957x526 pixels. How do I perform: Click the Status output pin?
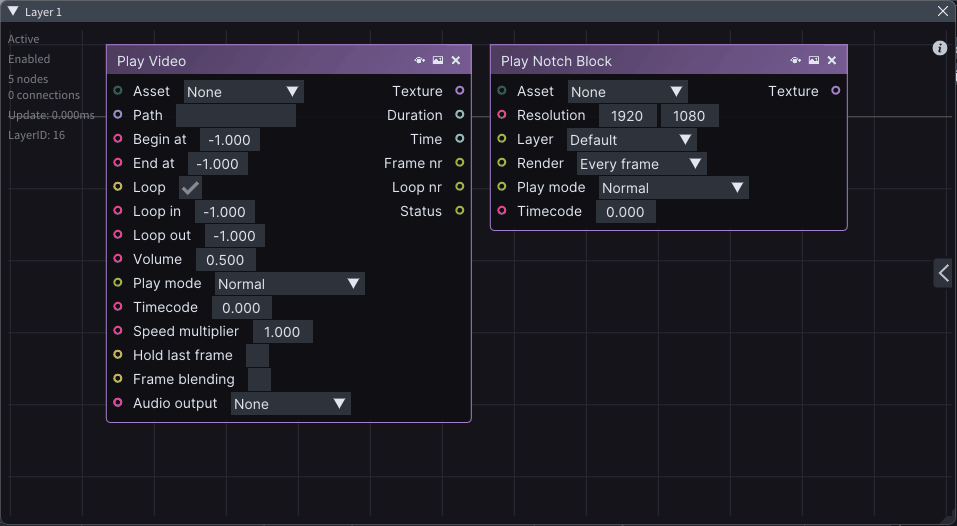(460, 211)
